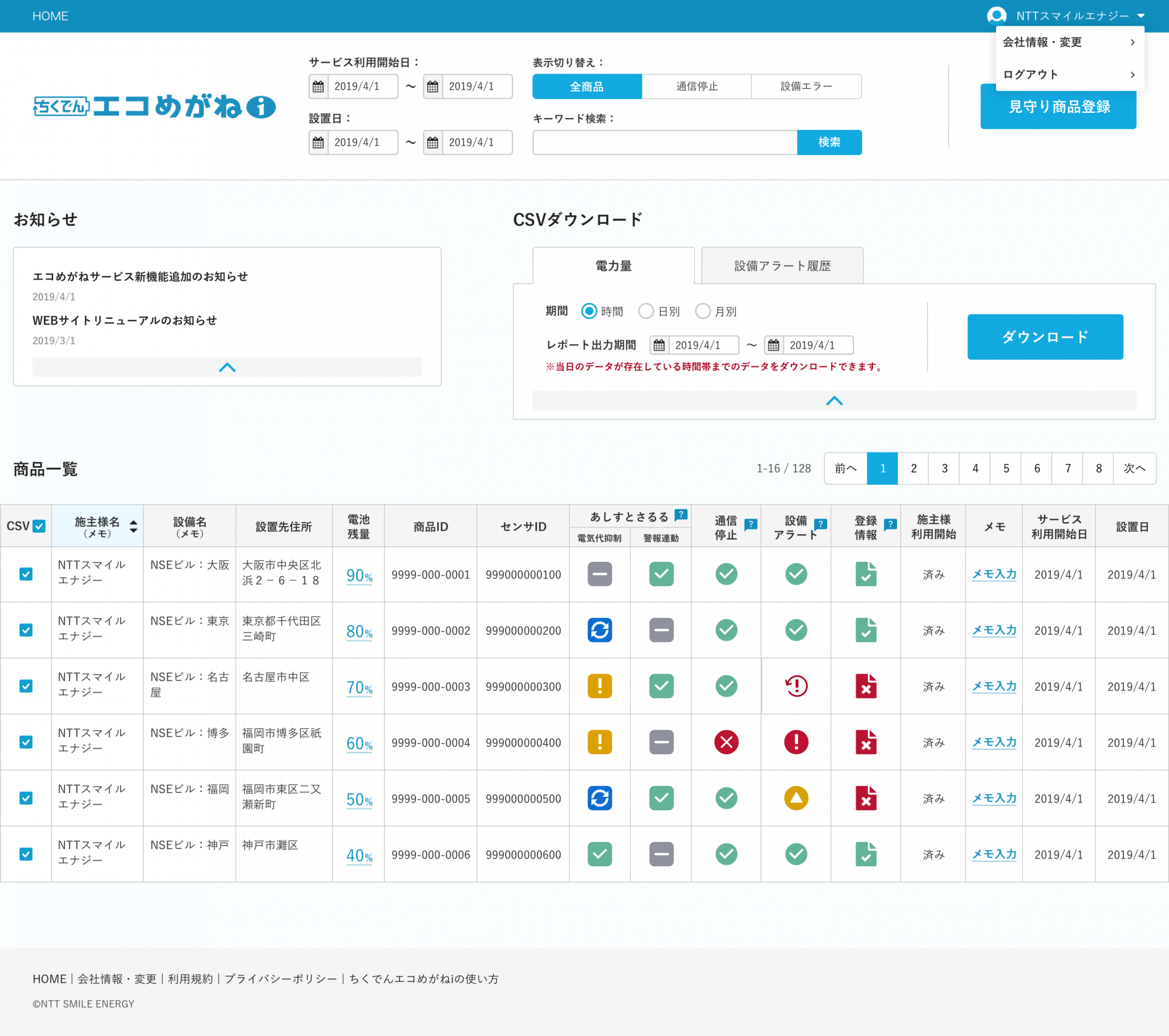Open 会社情報・変更 menu entry
The height and width of the screenshot is (1036, 1169).
[1070, 42]
